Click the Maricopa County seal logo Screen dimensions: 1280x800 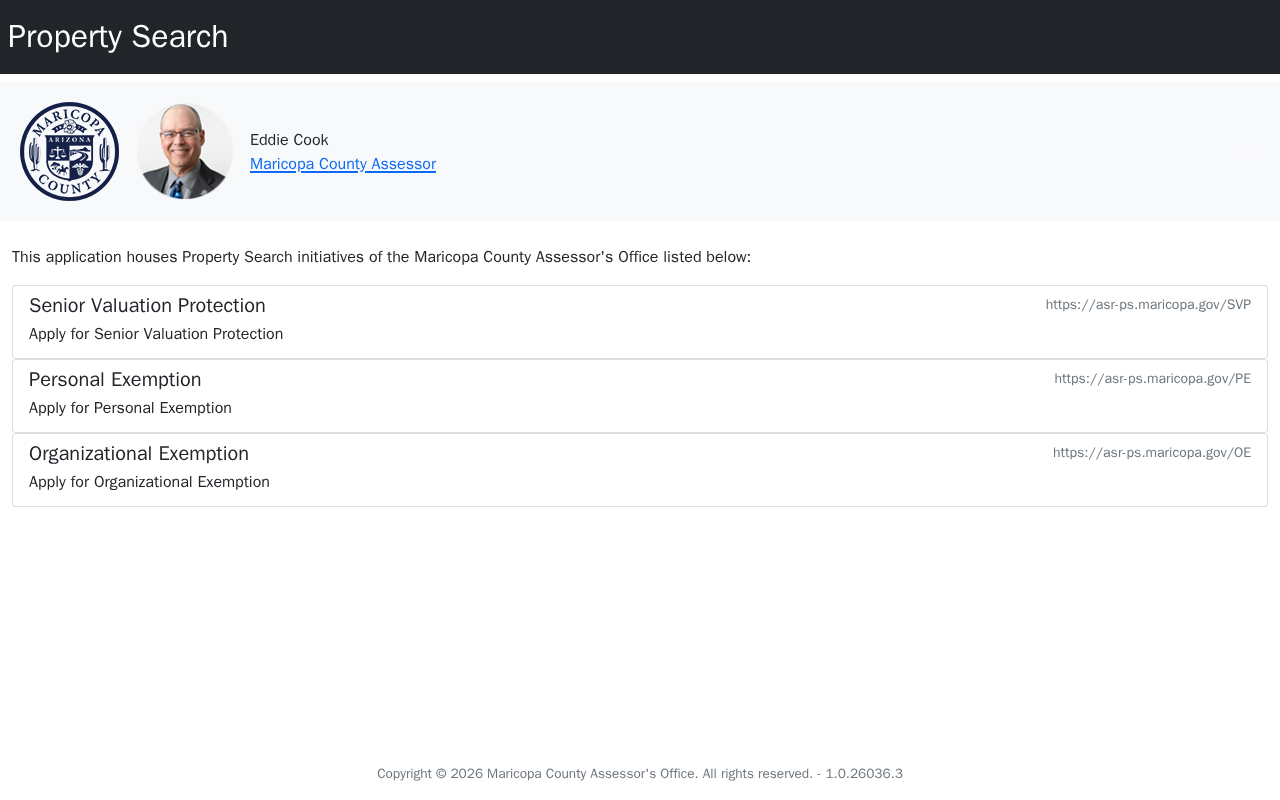(x=70, y=151)
